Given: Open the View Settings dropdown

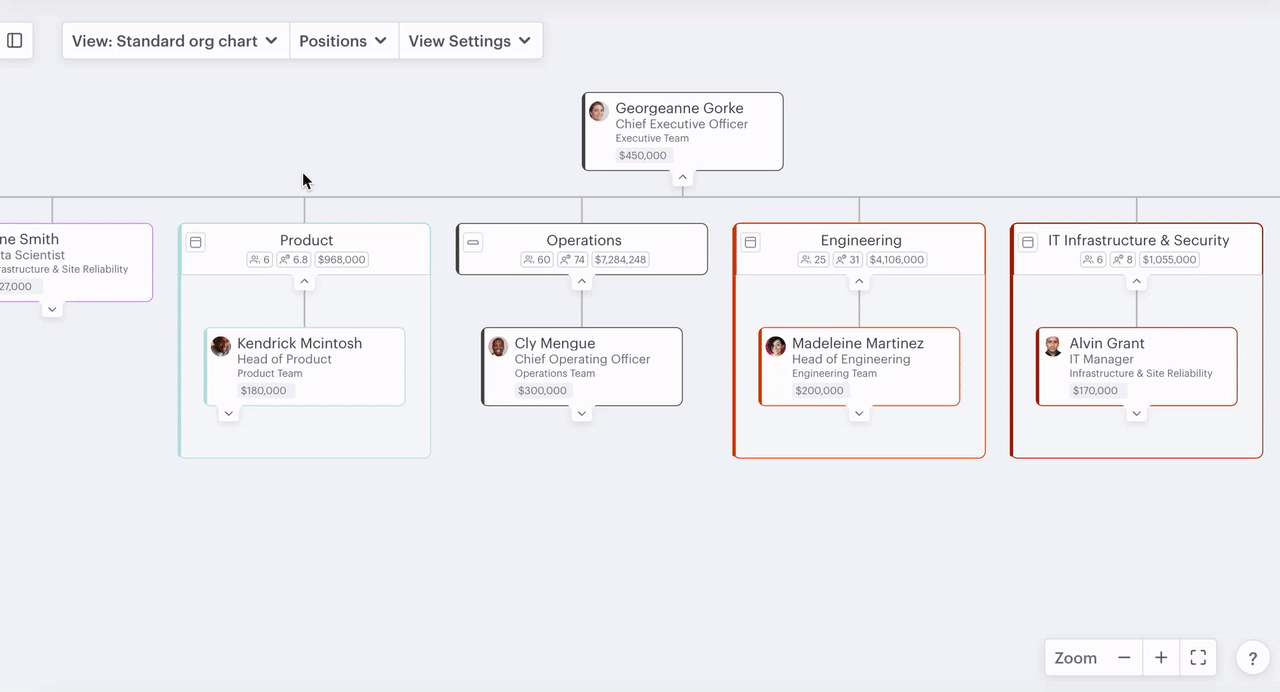Looking at the screenshot, I should pyautogui.click(x=470, y=41).
